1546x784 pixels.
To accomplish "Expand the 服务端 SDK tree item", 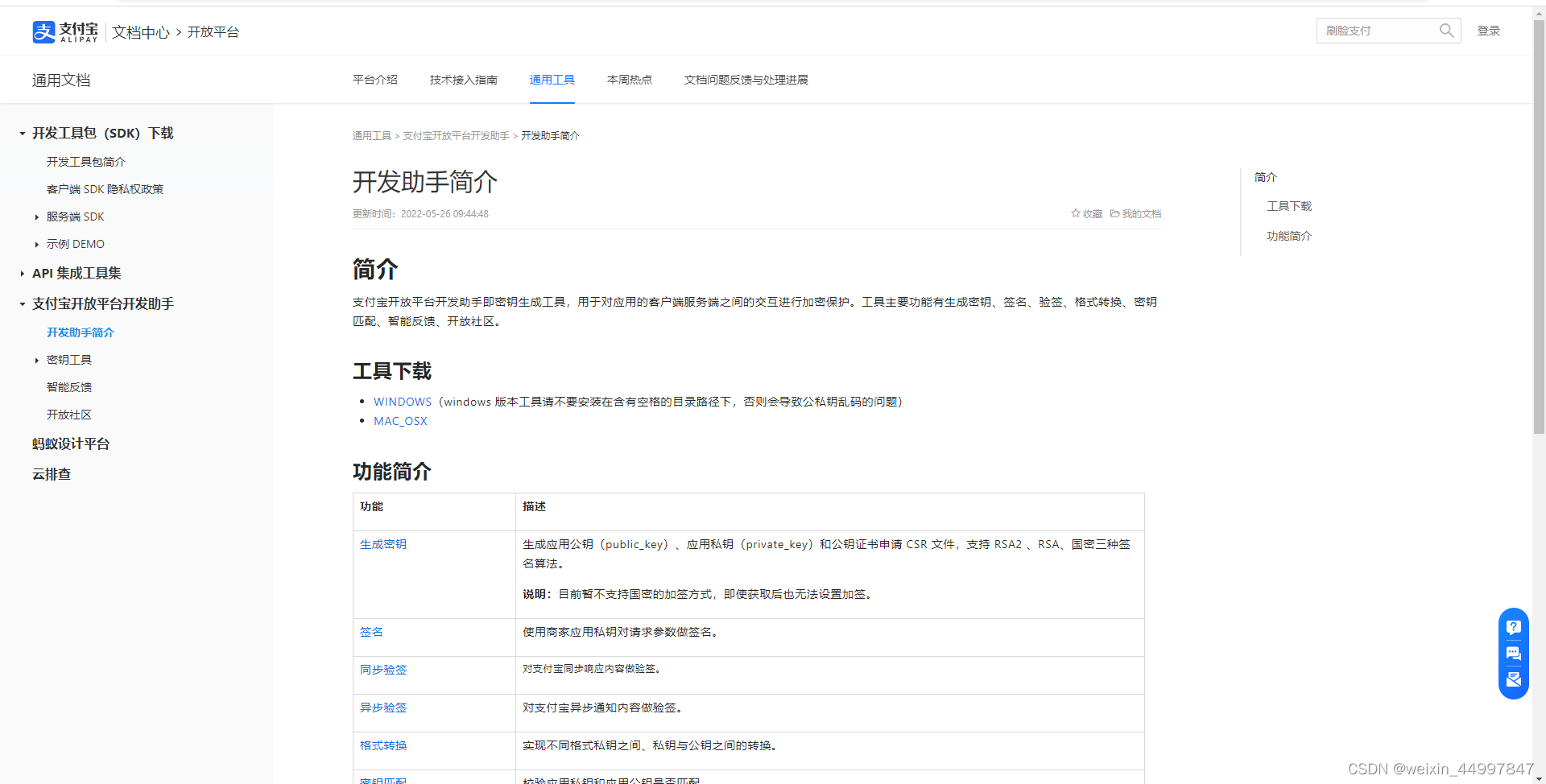I will point(37,217).
